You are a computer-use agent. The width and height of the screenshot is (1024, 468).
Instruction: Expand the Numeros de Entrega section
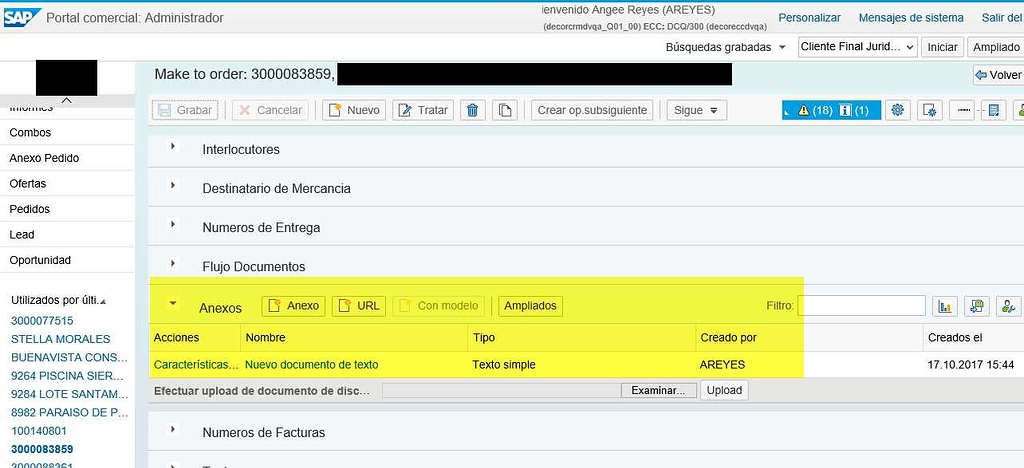173,225
